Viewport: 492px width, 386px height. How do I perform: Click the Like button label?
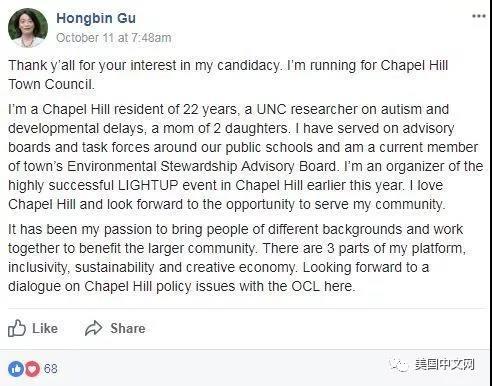coord(45,329)
